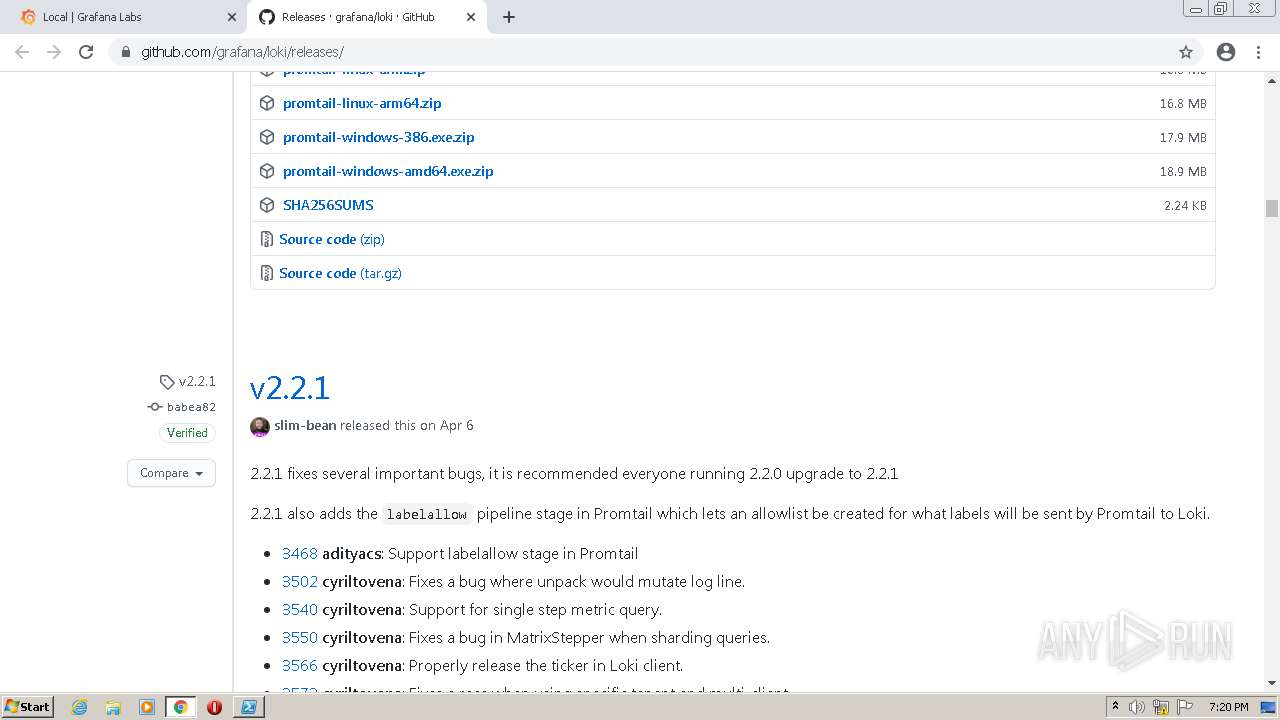Viewport: 1280px width, 720px height.
Task: Click the 16.8 MB size text
Action: [x=1183, y=103]
